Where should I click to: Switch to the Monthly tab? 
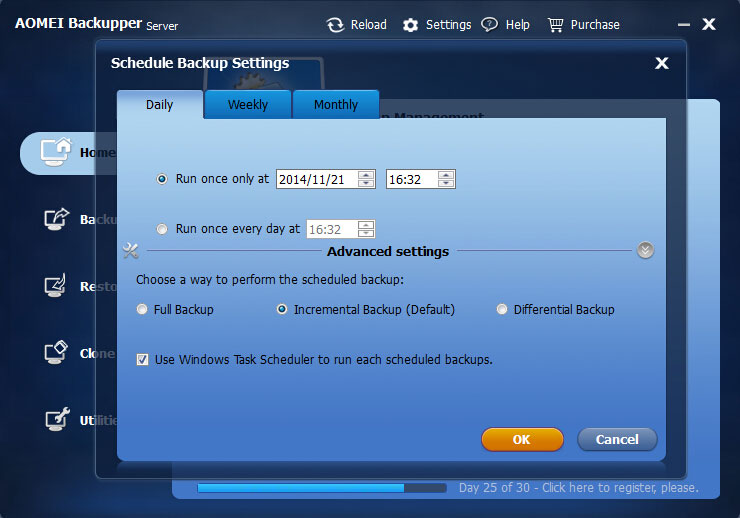[x=335, y=105]
